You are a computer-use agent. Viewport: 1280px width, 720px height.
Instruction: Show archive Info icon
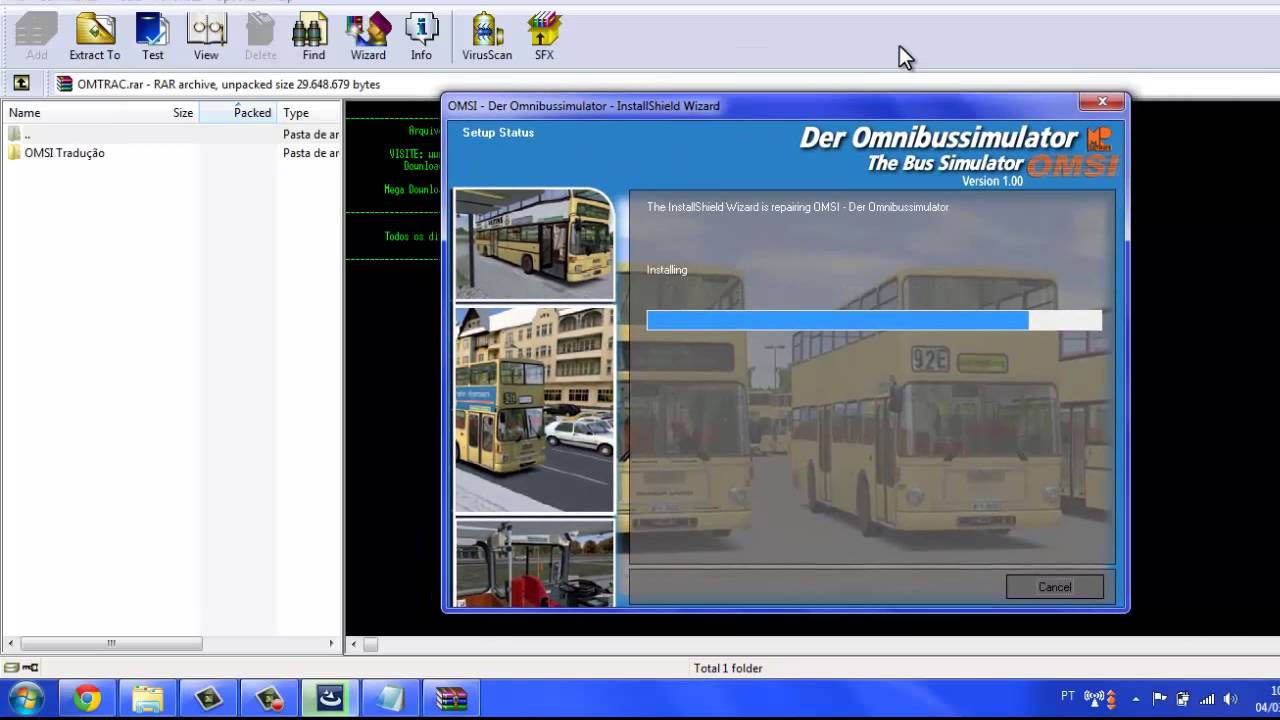coord(421,37)
